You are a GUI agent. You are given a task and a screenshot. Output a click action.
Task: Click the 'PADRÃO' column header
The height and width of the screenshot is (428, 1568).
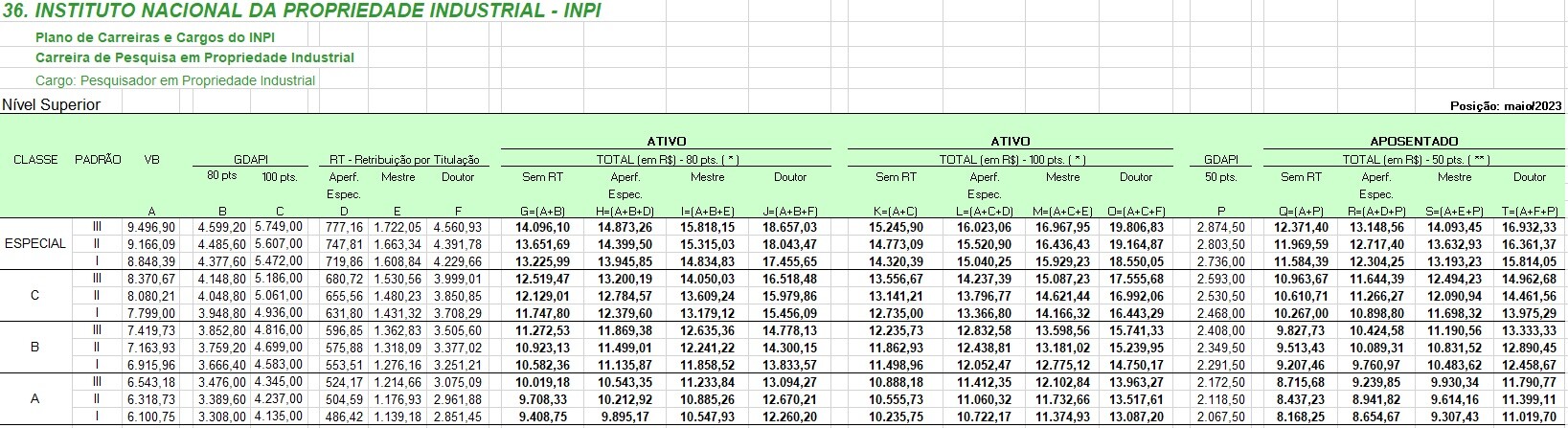click(98, 160)
